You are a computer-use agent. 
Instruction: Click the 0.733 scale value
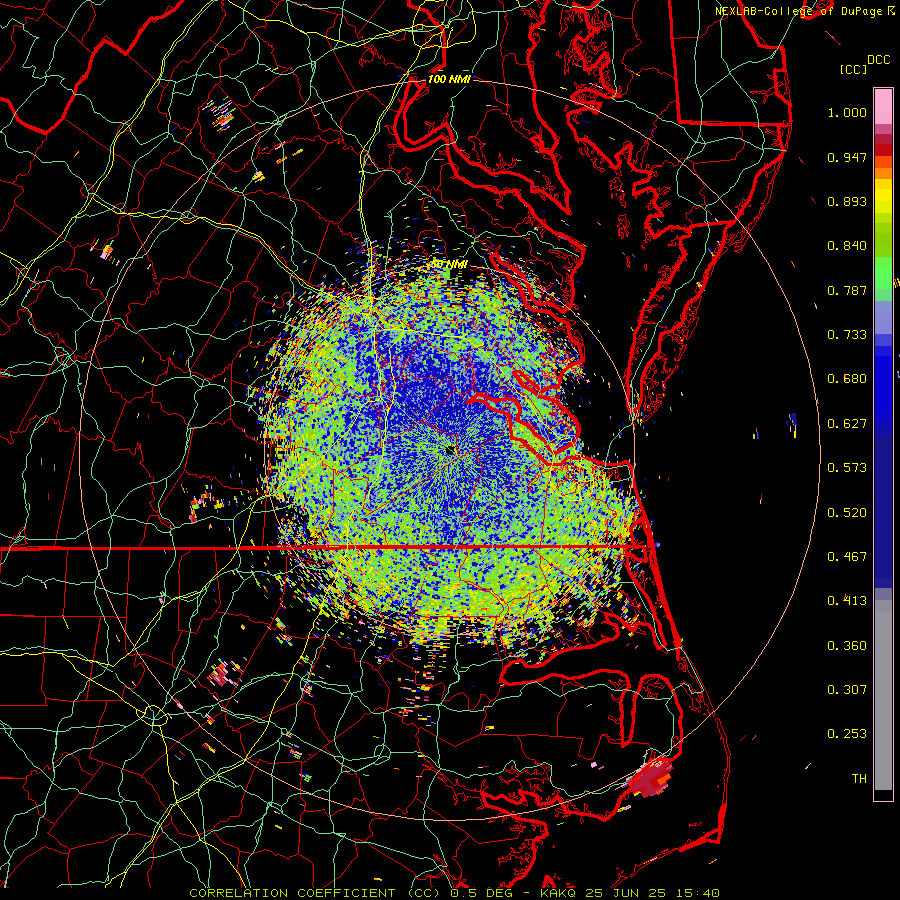point(847,335)
